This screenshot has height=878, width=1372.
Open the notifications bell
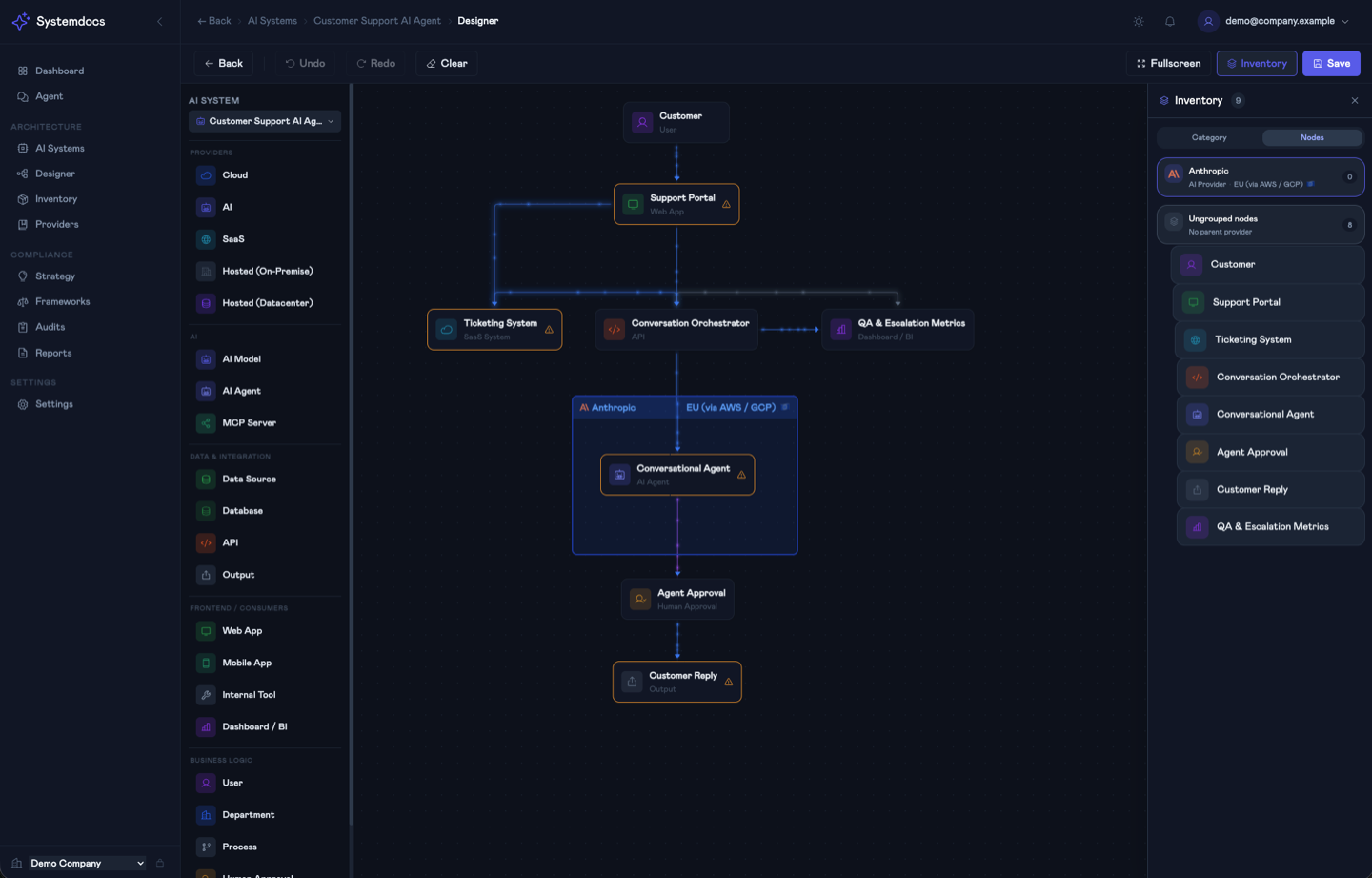pyautogui.click(x=1170, y=21)
